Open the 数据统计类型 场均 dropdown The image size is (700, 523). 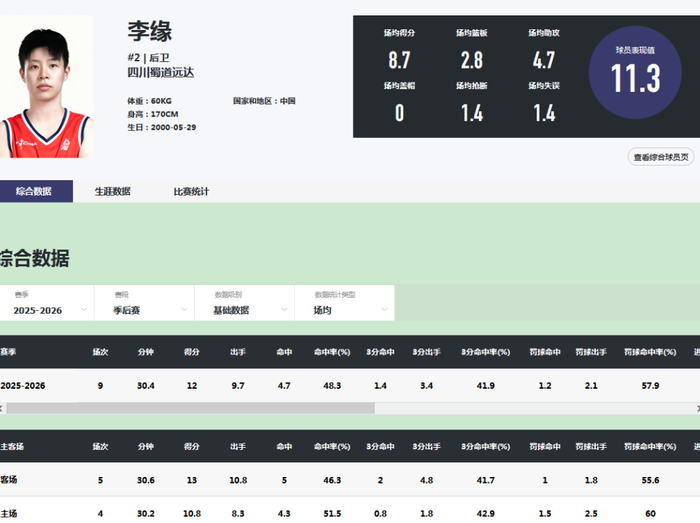(x=344, y=304)
